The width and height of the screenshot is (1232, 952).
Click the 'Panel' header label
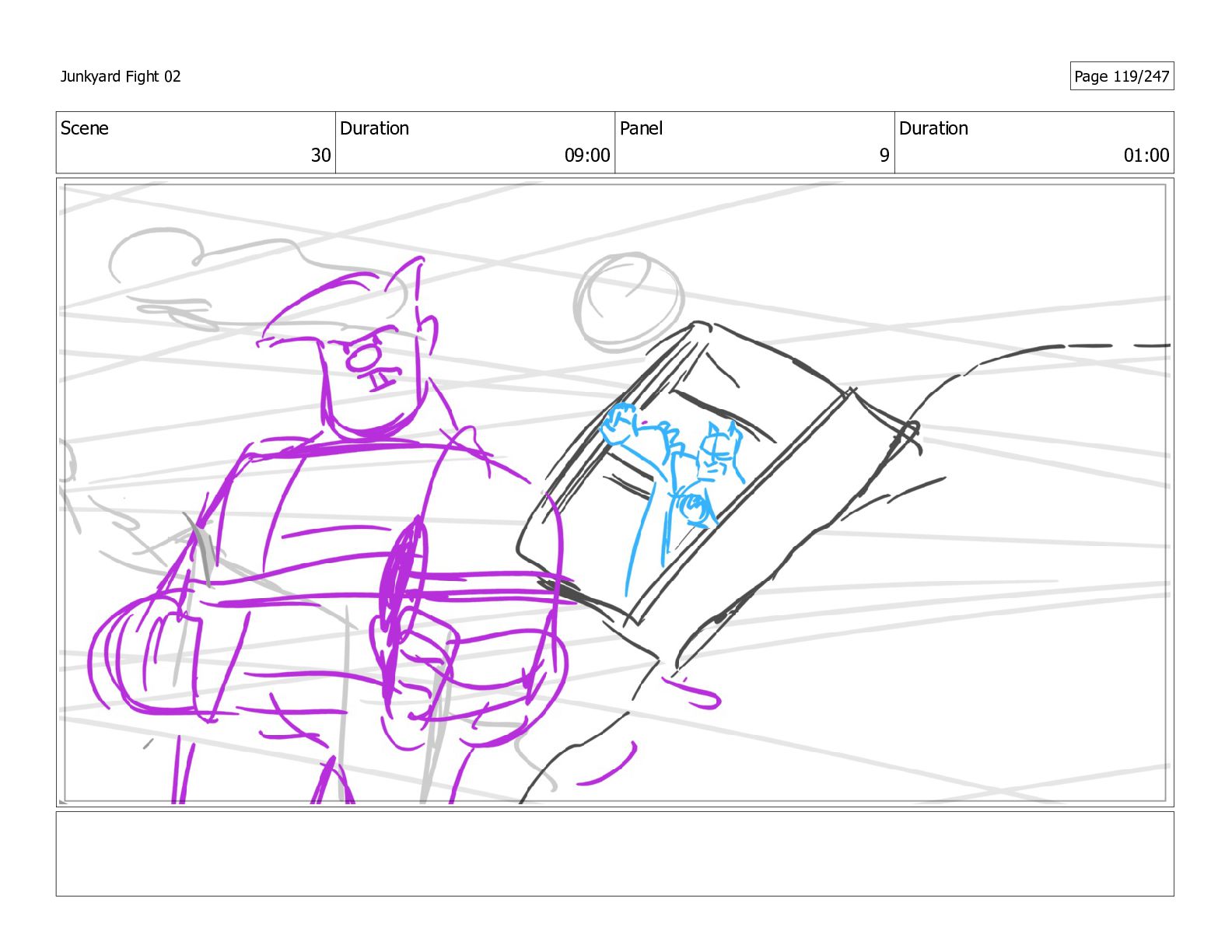pos(641,128)
